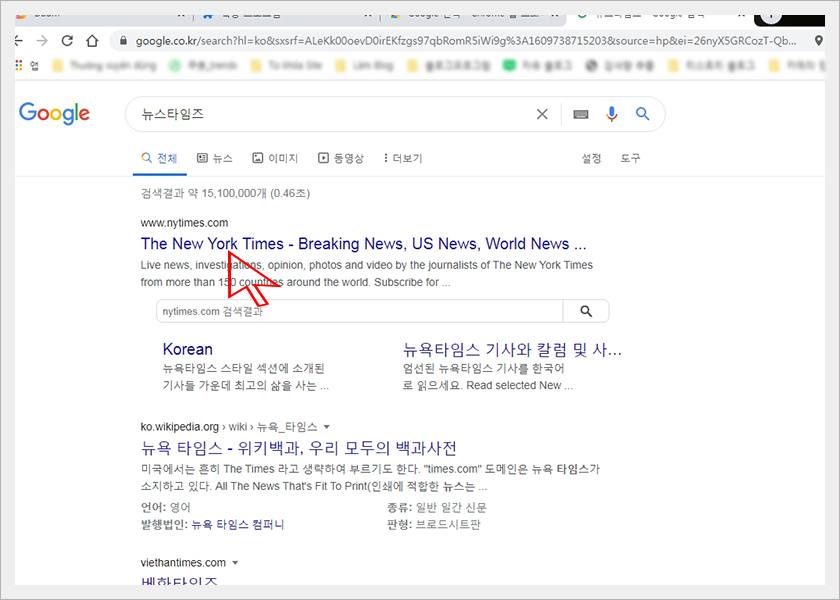The height and width of the screenshot is (600, 840).
Task: Click the 검색결과 약 15,100,000개 stats text
Action: (x=225, y=193)
